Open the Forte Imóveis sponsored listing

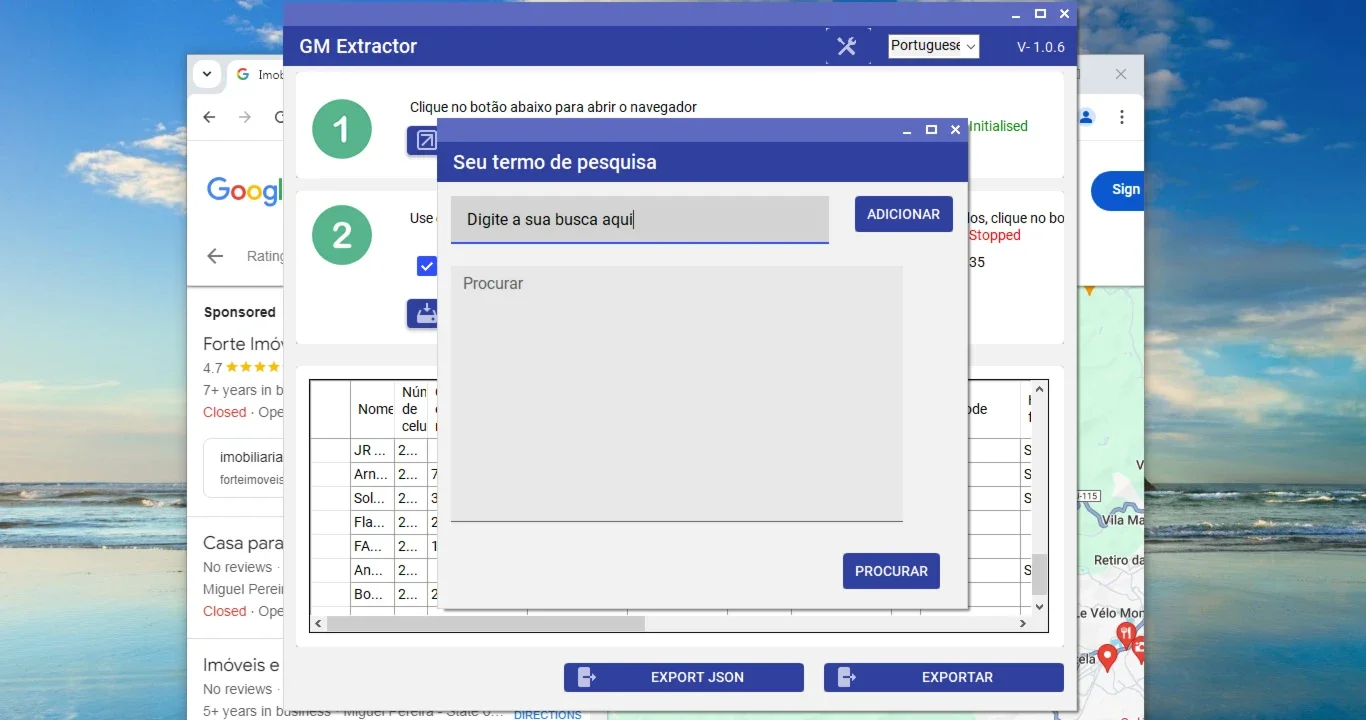(243, 344)
